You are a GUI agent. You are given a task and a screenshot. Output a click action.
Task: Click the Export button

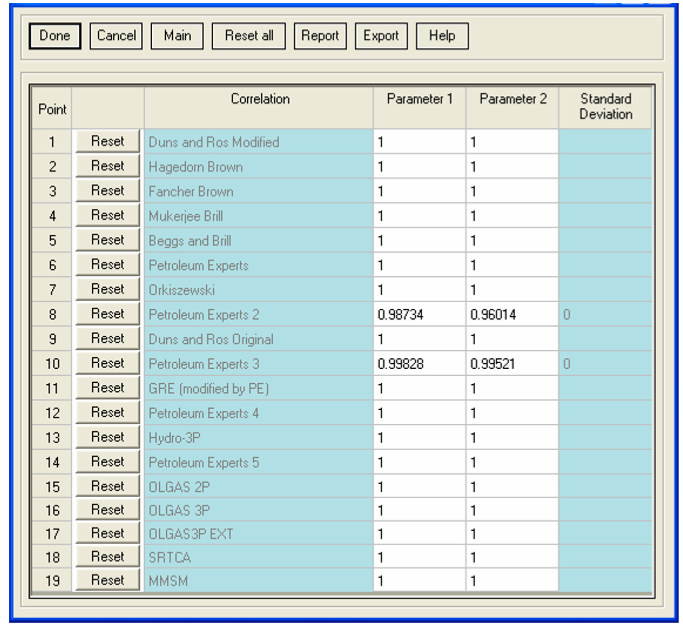click(381, 36)
